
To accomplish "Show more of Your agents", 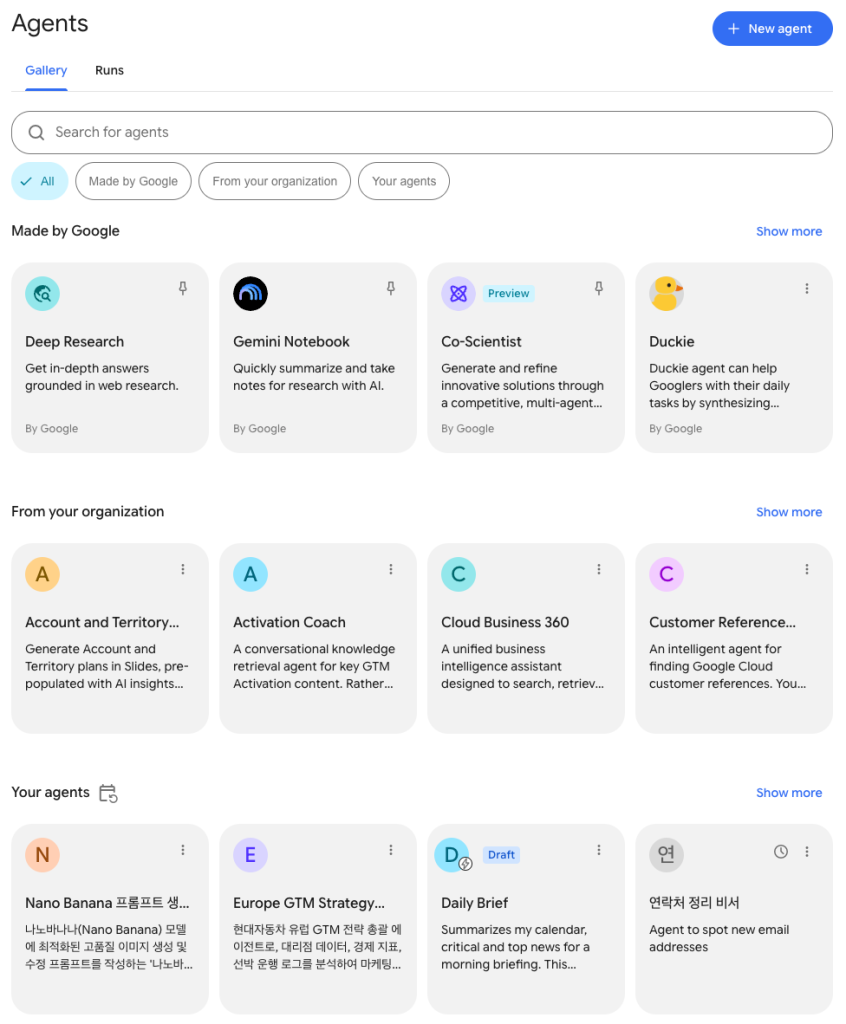I will tap(789, 793).
